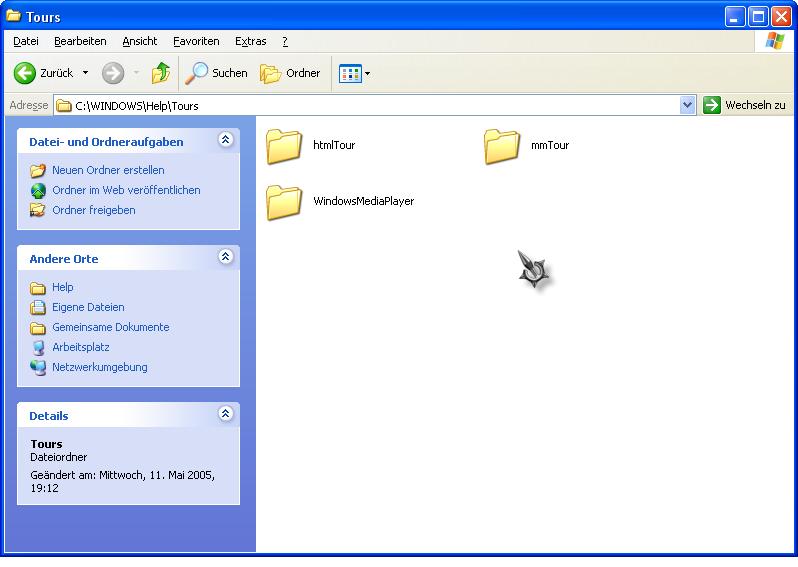Go to Arbeitsplatz in Andere Orte
This screenshot has width=798, height=567.
(x=81, y=347)
